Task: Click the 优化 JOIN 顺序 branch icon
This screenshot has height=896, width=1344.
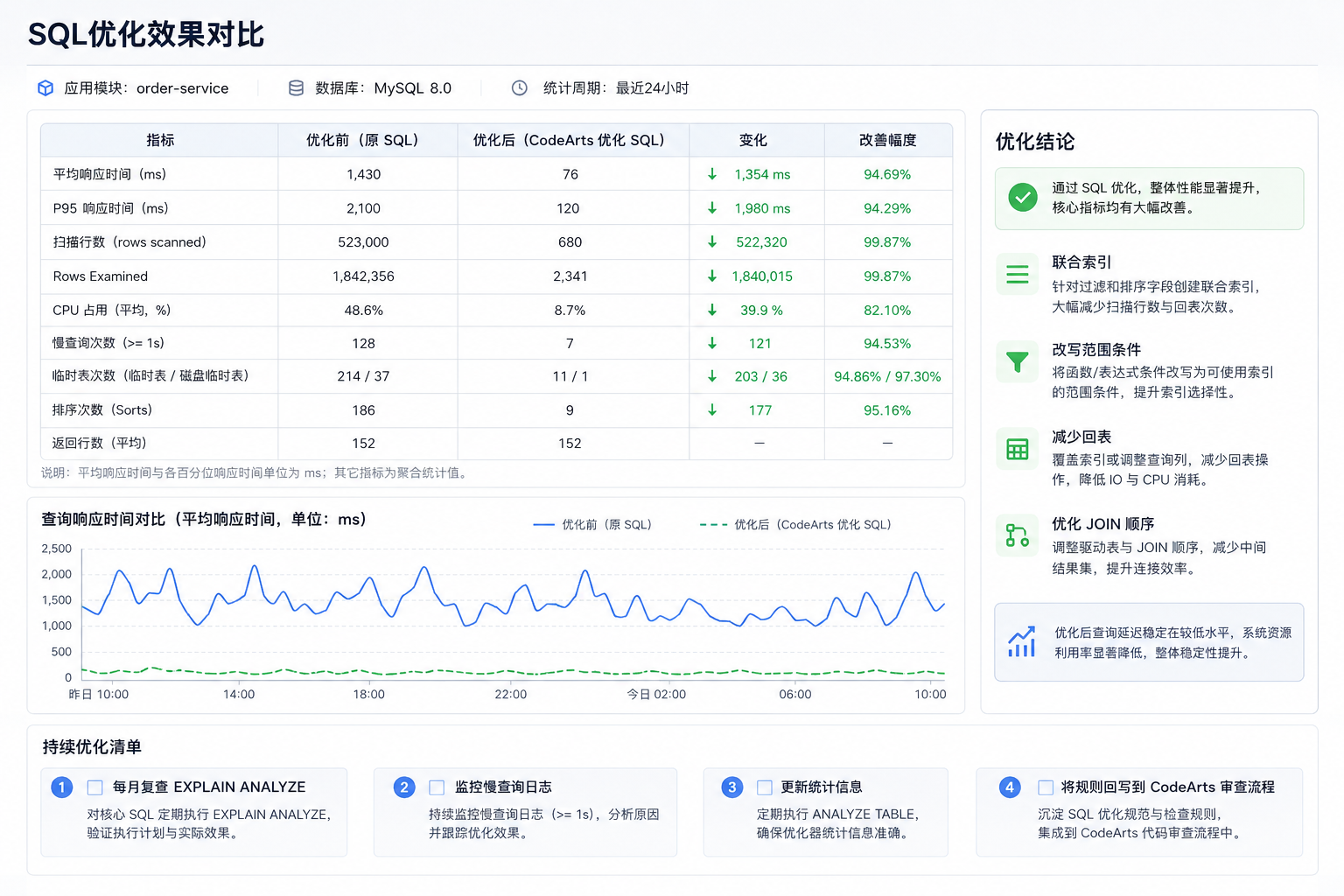Action: point(1017,535)
